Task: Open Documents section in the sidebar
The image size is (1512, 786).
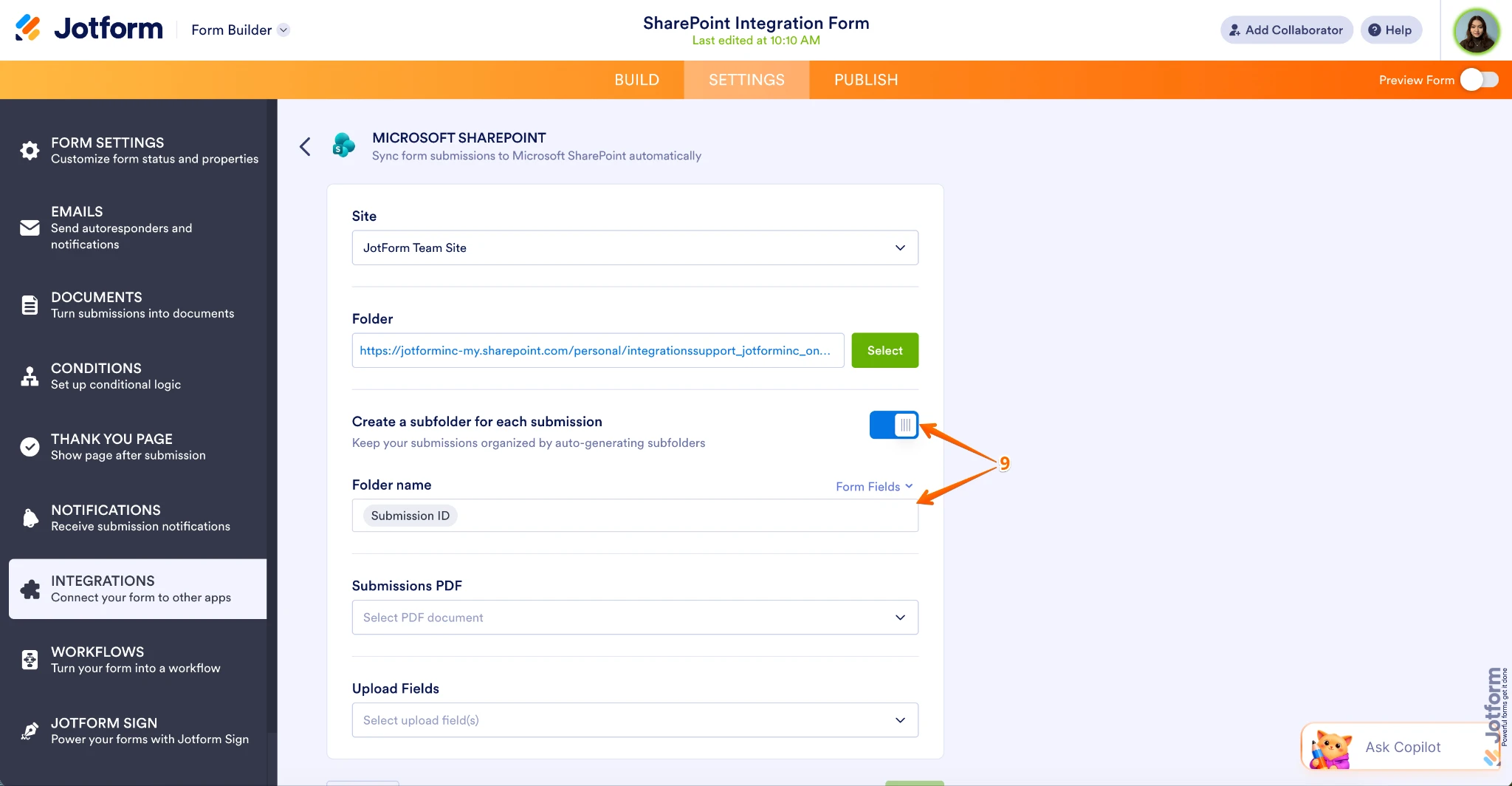Action: point(138,304)
